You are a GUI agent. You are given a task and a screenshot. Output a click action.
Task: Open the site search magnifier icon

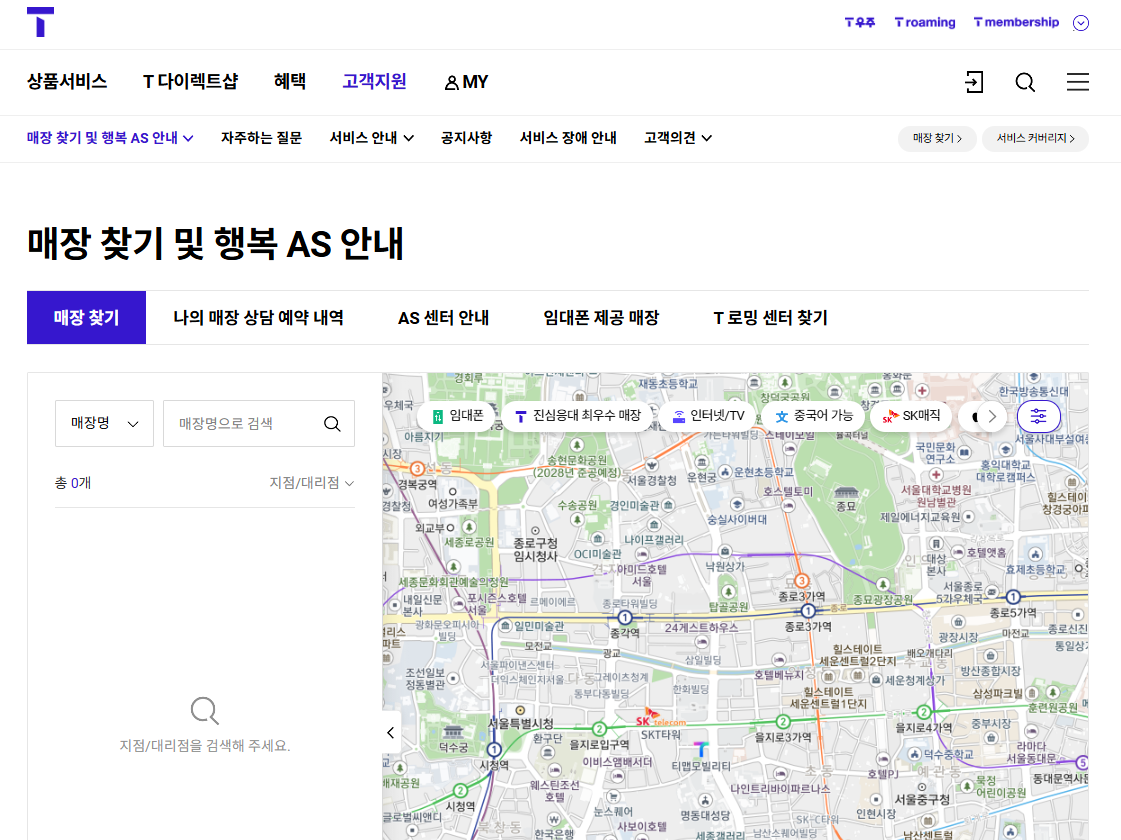[1025, 82]
